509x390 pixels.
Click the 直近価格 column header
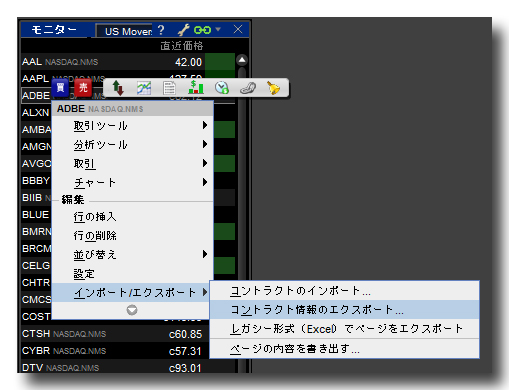182,46
